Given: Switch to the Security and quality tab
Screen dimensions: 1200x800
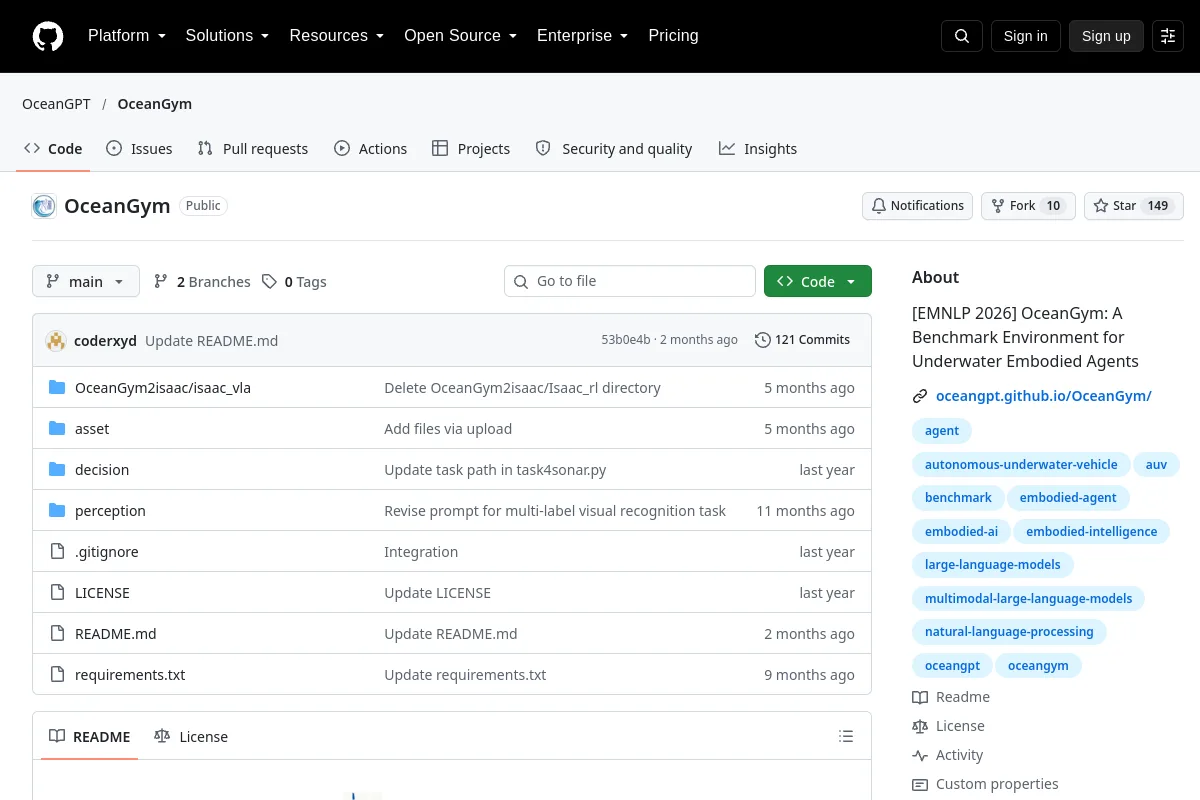Looking at the screenshot, I should click(x=614, y=149).
